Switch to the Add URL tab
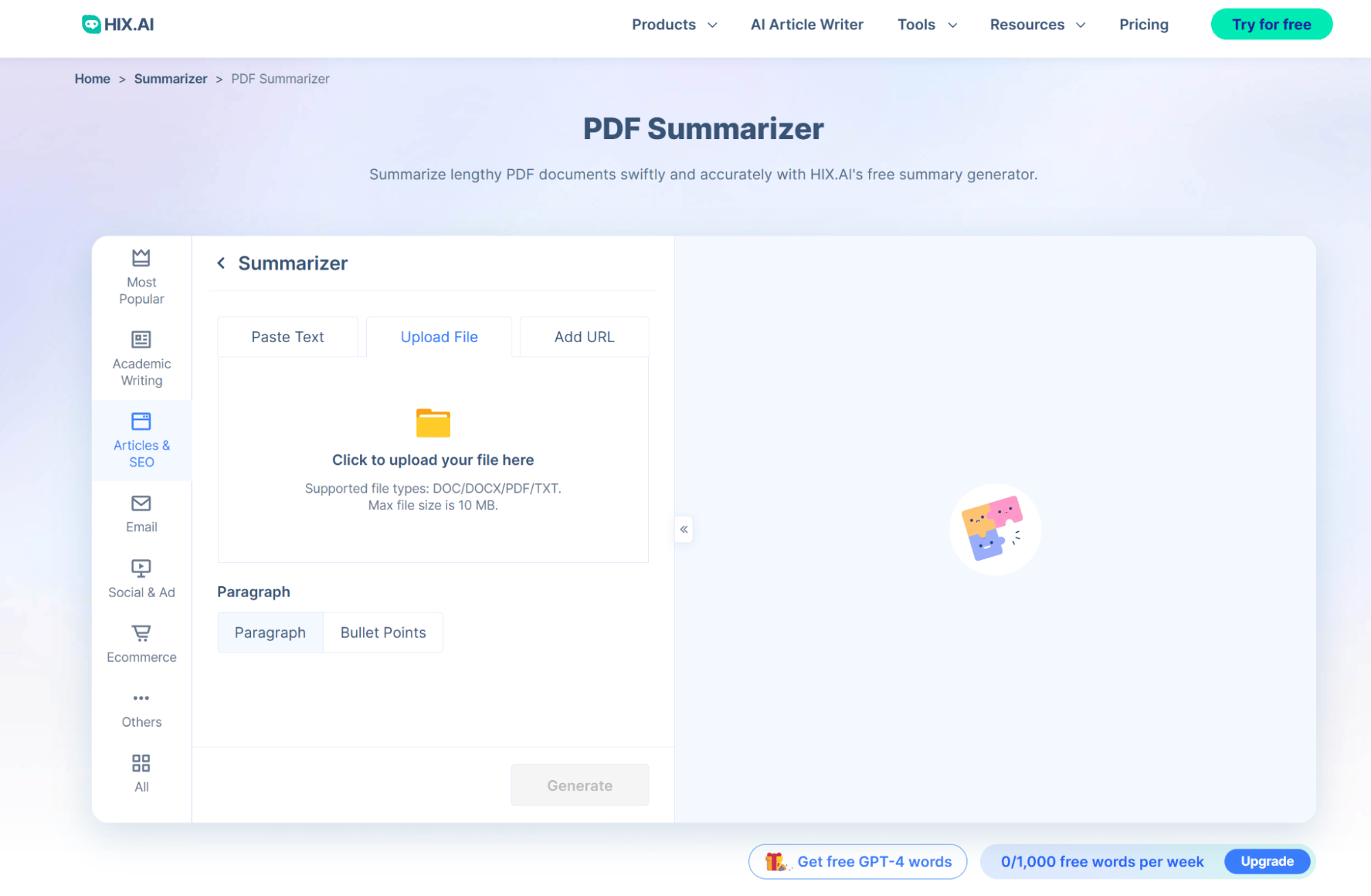Screen dimensions: 1371x896 pyautogui.click(x=584, y=337)
